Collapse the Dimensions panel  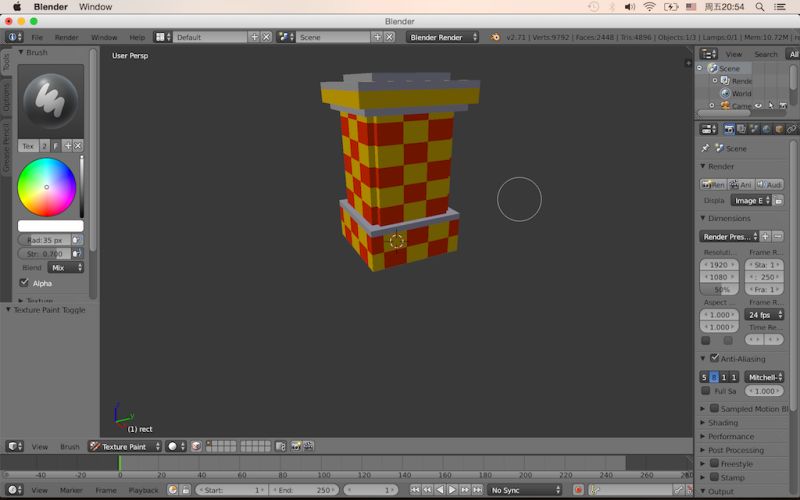coord(729,218)
